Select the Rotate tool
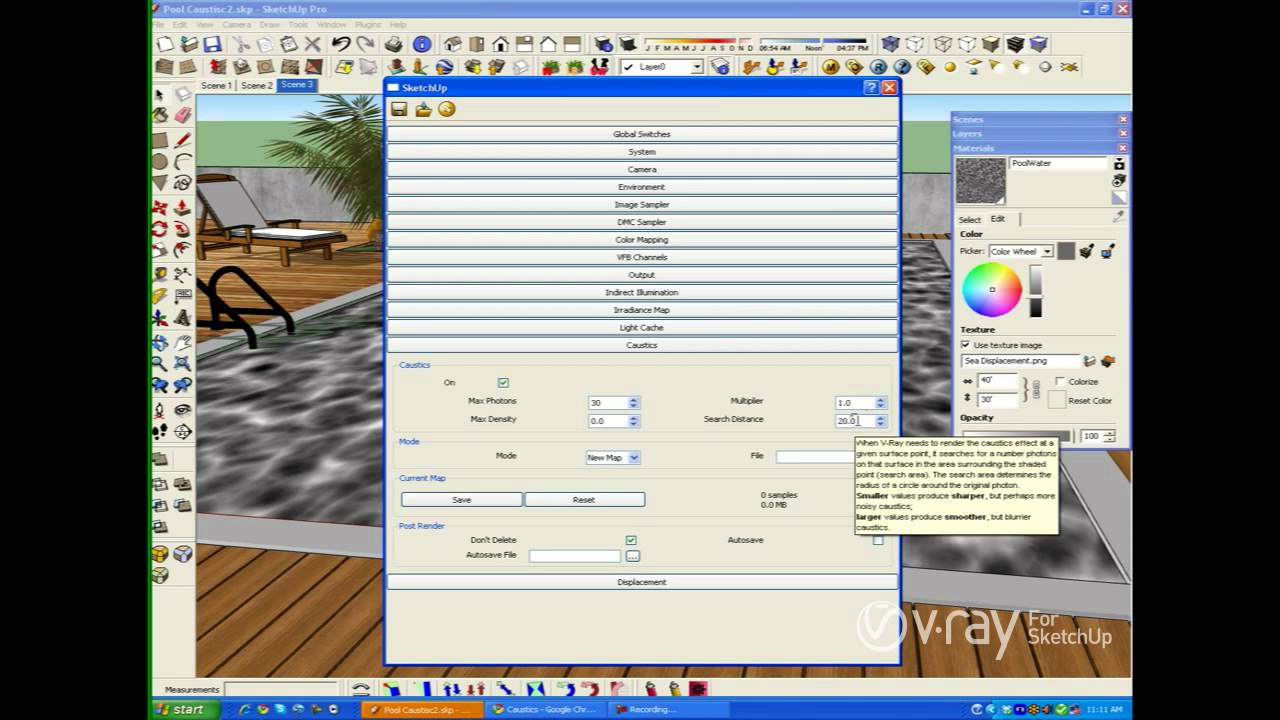Image resolution: width=1280 pixels, height=720 pixels. tap(160, 229)
